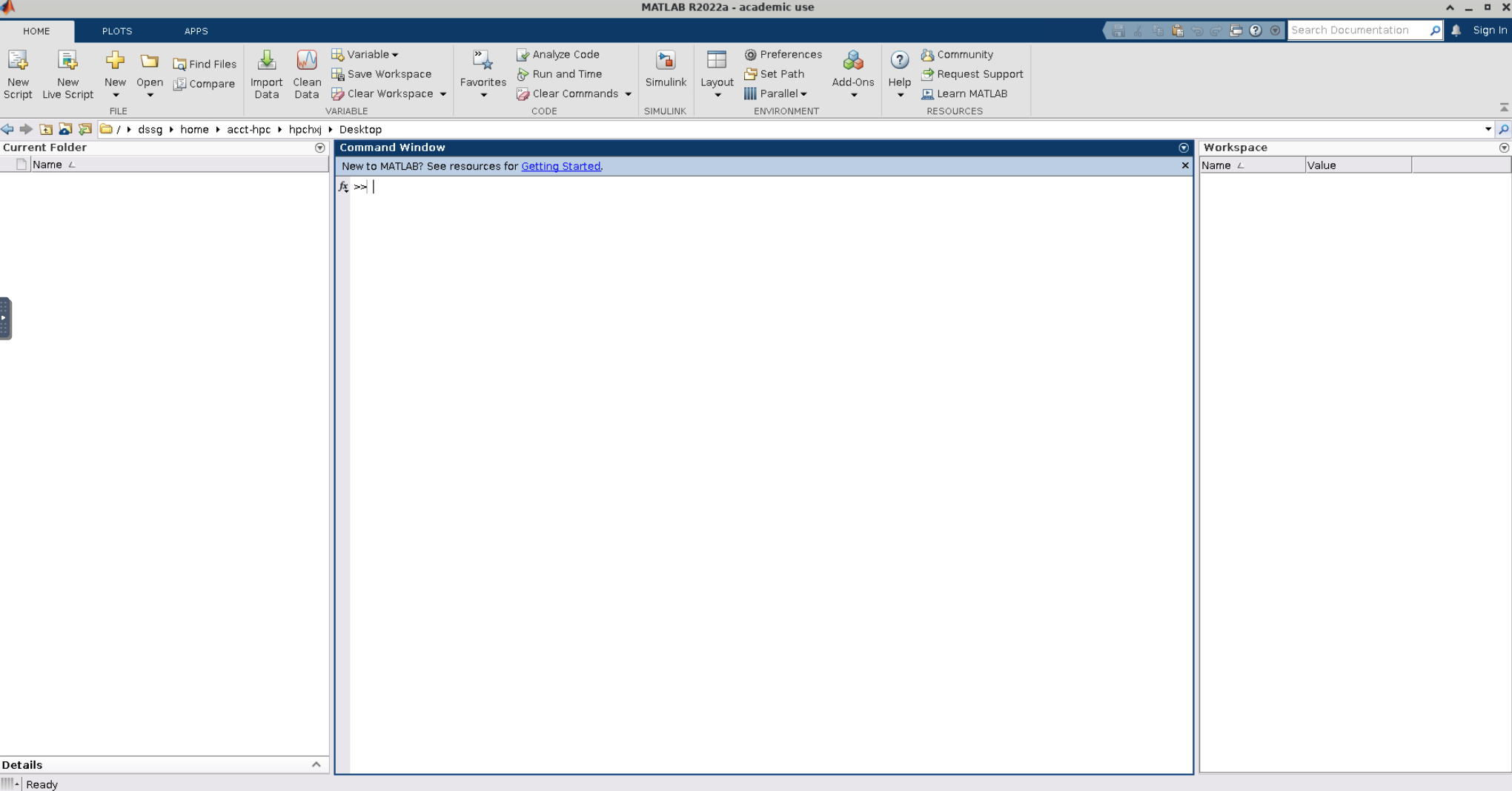The height and width of the screenshot is (791, 1512).
Task: Open the notifications bell
Action: tap(1456, 30)
